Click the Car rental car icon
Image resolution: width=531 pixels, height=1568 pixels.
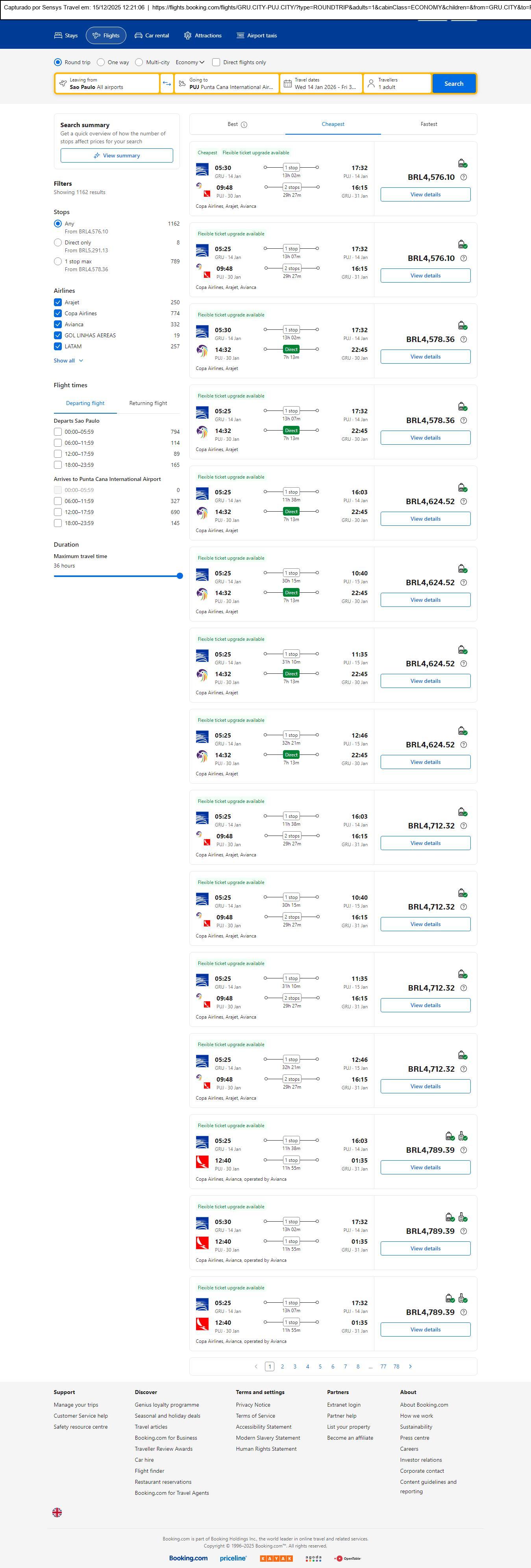click(x=138, y=36)
